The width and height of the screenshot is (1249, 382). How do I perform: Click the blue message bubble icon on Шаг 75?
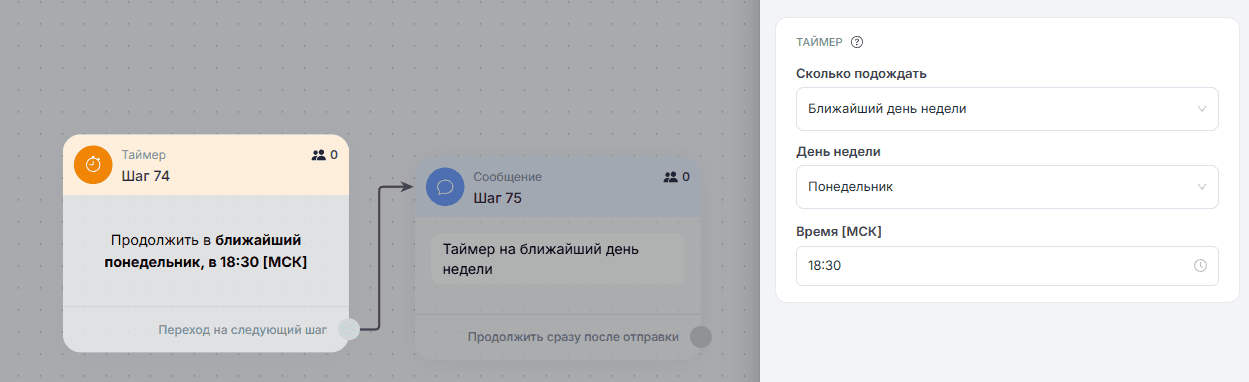(445, 187)
